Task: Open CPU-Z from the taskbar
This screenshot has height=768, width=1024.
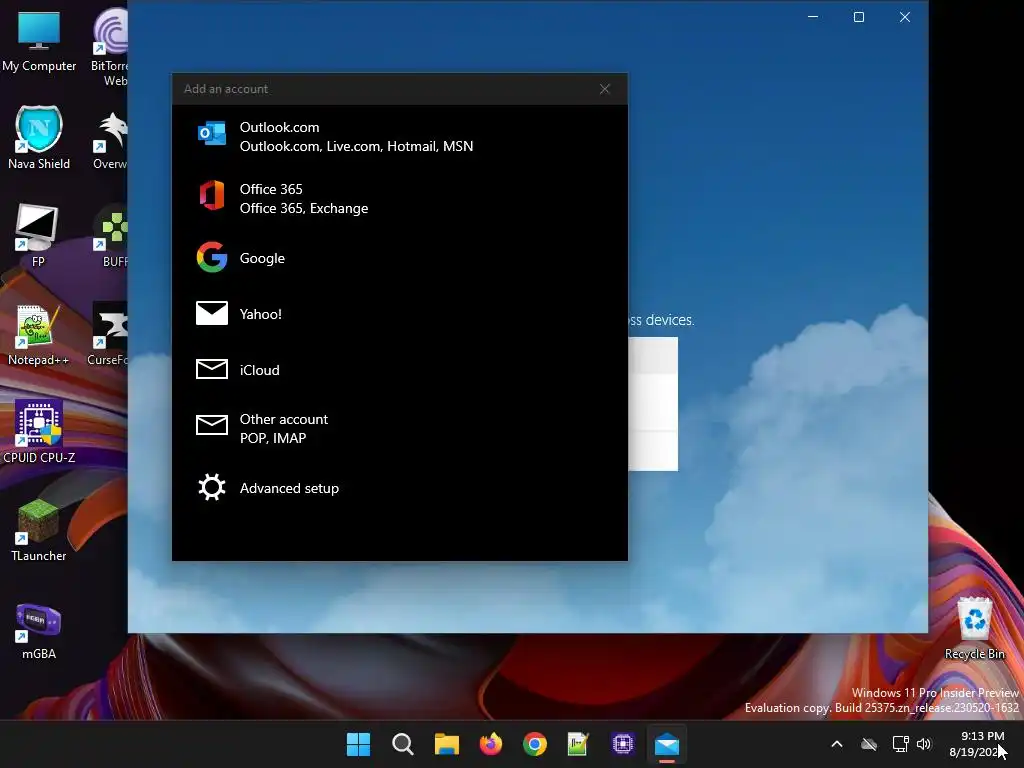Action: pos(623,744)
